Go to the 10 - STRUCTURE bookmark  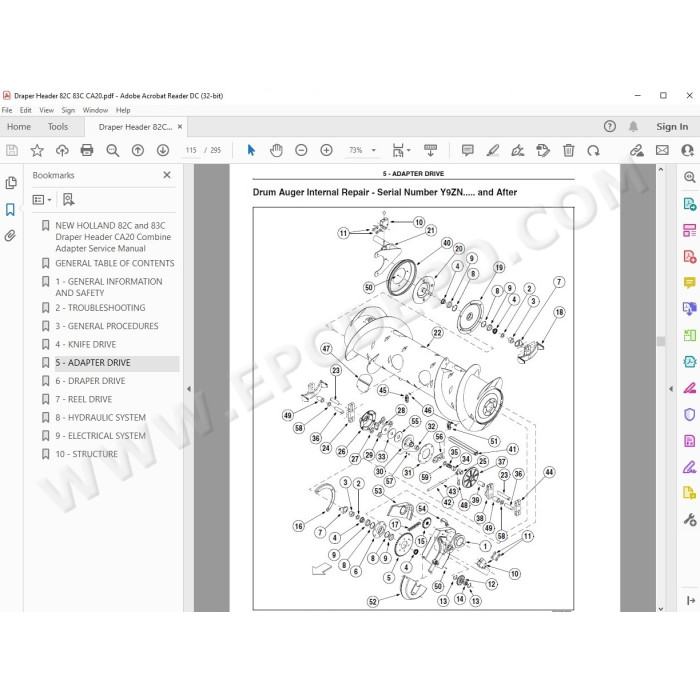(x=87, y=454)
